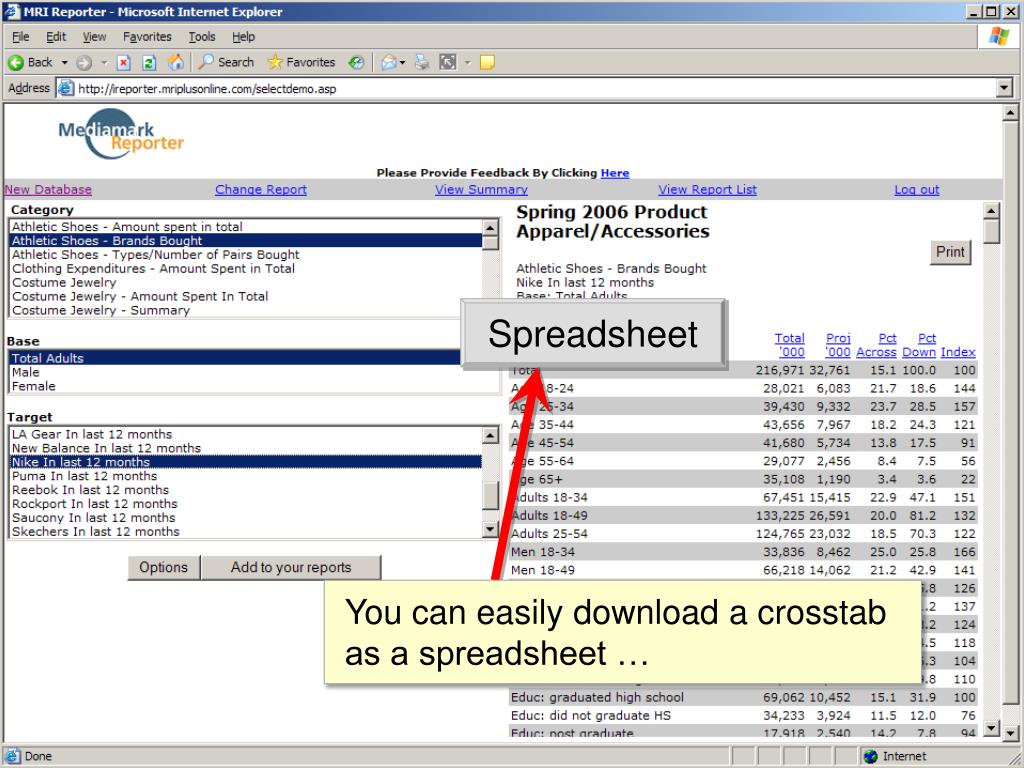Open the View menu

(x=94, y=37)
